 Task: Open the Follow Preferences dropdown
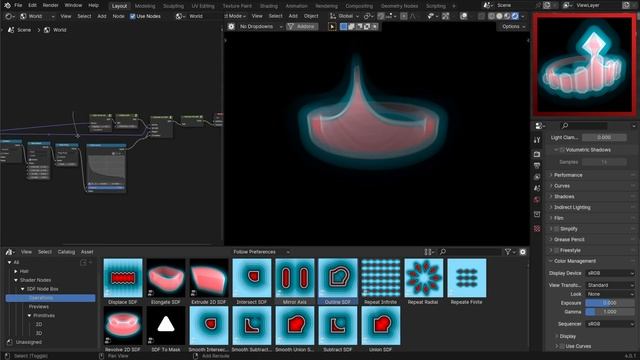tap(261, 252)
